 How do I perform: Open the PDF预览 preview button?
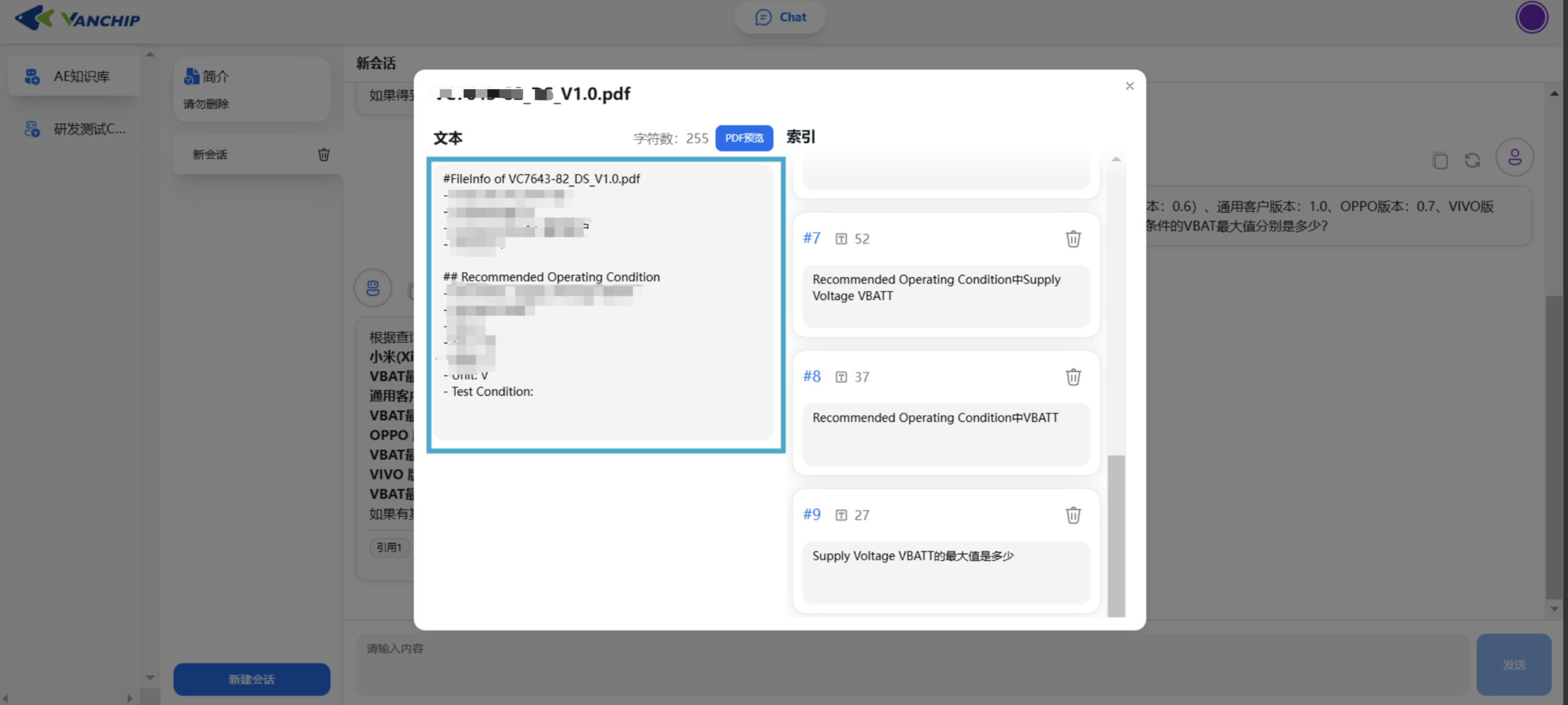coord(743,138)
